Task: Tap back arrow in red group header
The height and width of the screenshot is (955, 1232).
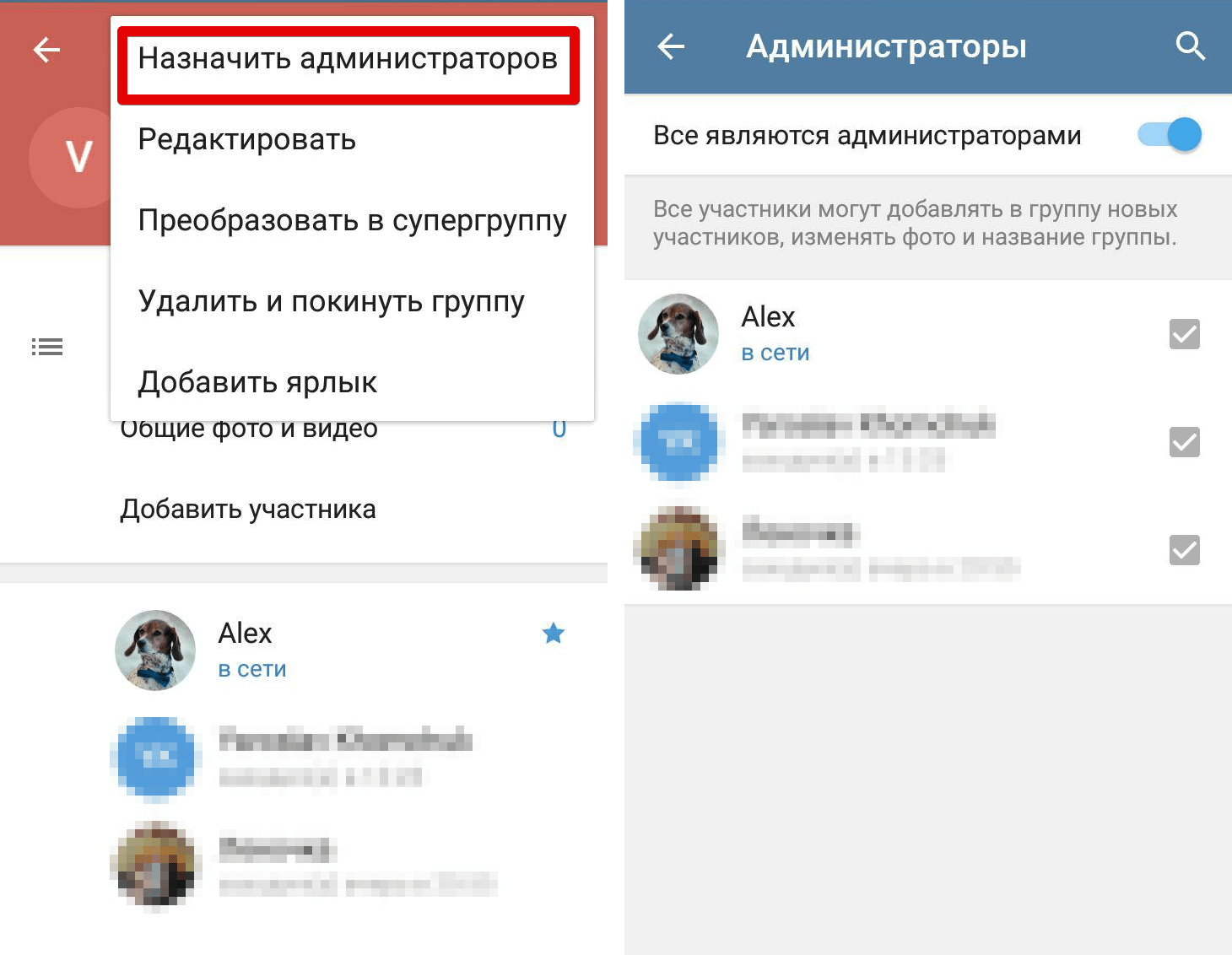Action: click(46, 51)
